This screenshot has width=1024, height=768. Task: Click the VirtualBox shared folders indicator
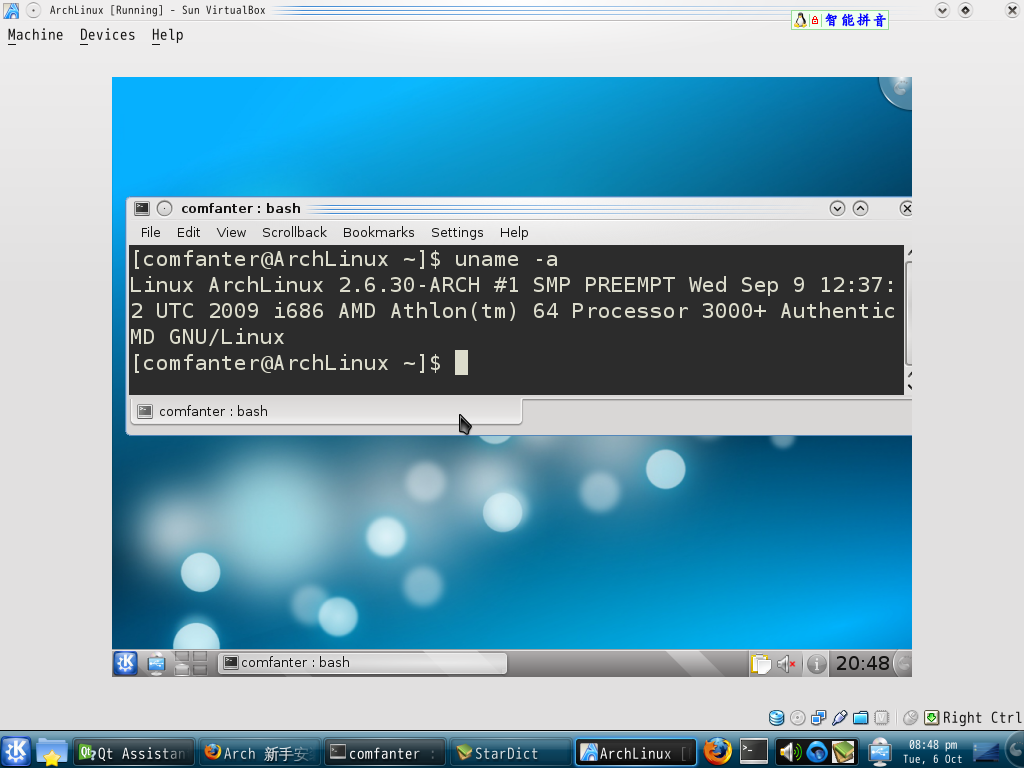(861, 718)
